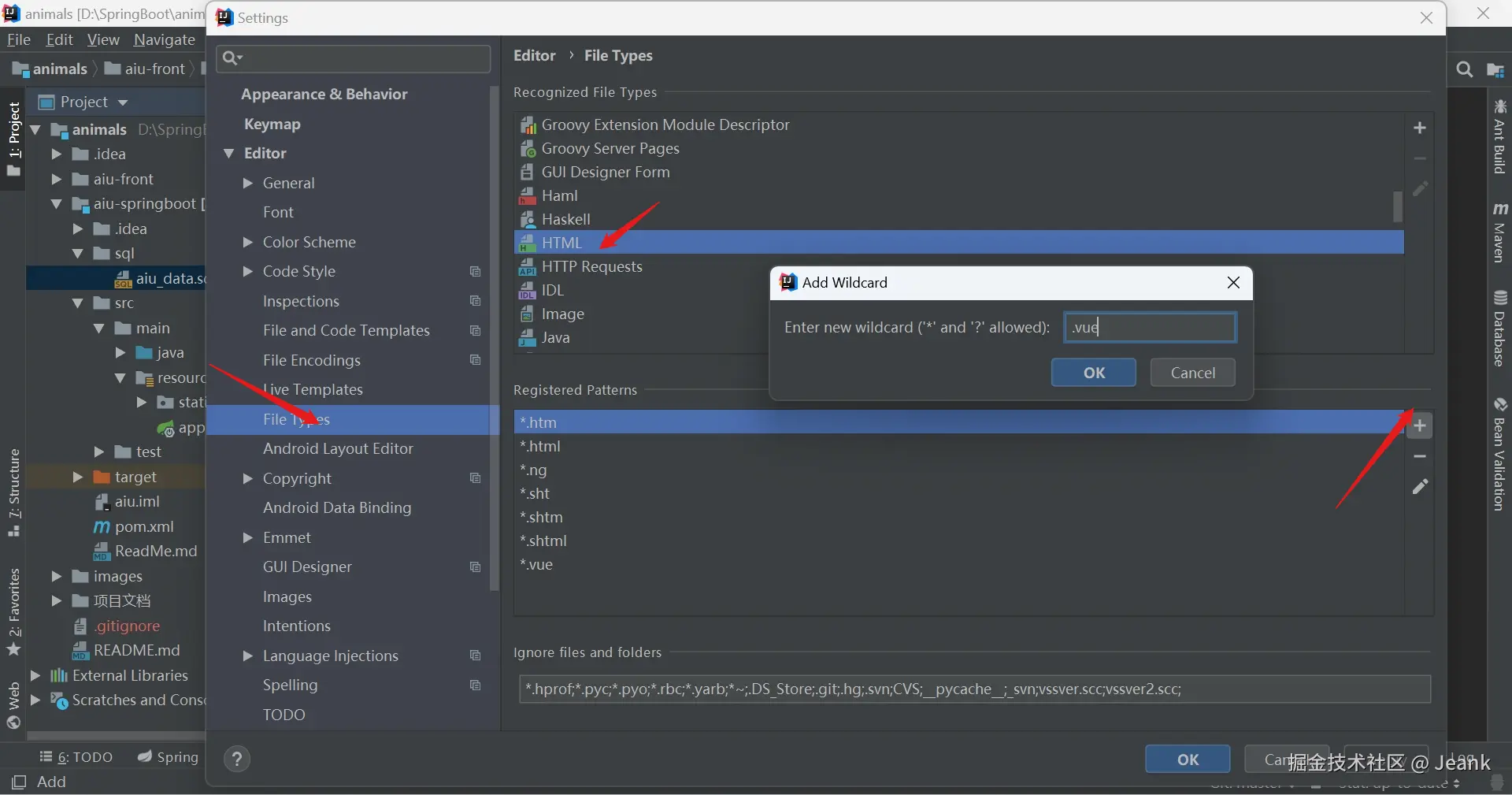
Task: Toggle the 1: Project tool window
Action: (13, 140)
